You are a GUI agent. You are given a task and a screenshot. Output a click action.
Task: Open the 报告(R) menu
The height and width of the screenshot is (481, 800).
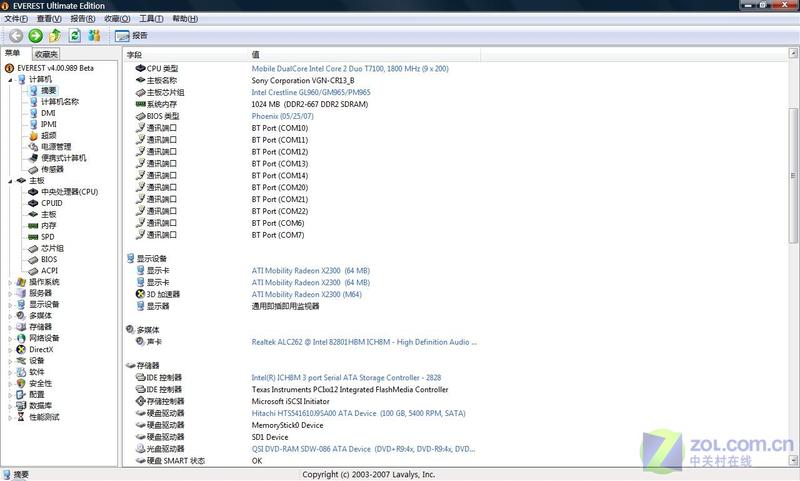click(83, 19)
